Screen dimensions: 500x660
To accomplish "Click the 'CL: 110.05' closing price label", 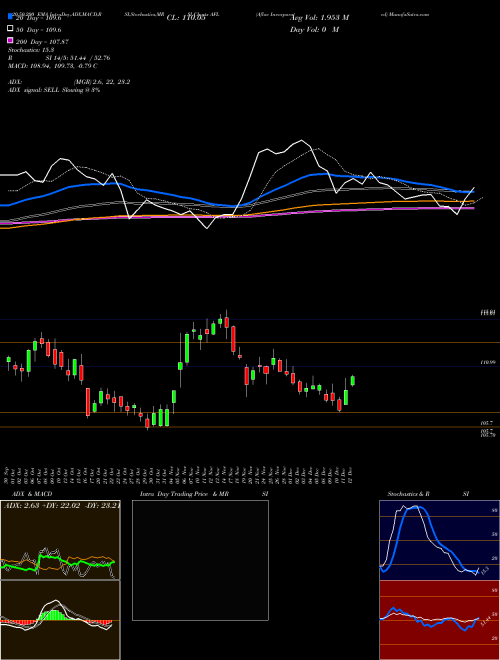I will (x=186, y=18).
